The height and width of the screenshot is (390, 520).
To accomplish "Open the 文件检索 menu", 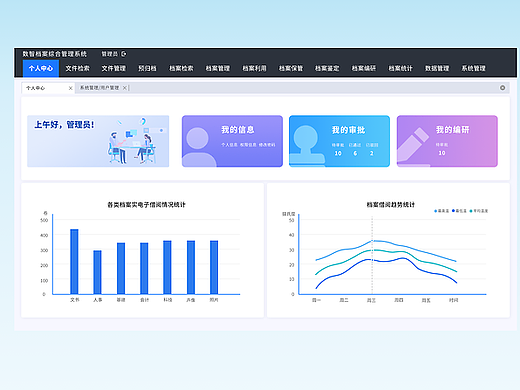I will point(77,68).
